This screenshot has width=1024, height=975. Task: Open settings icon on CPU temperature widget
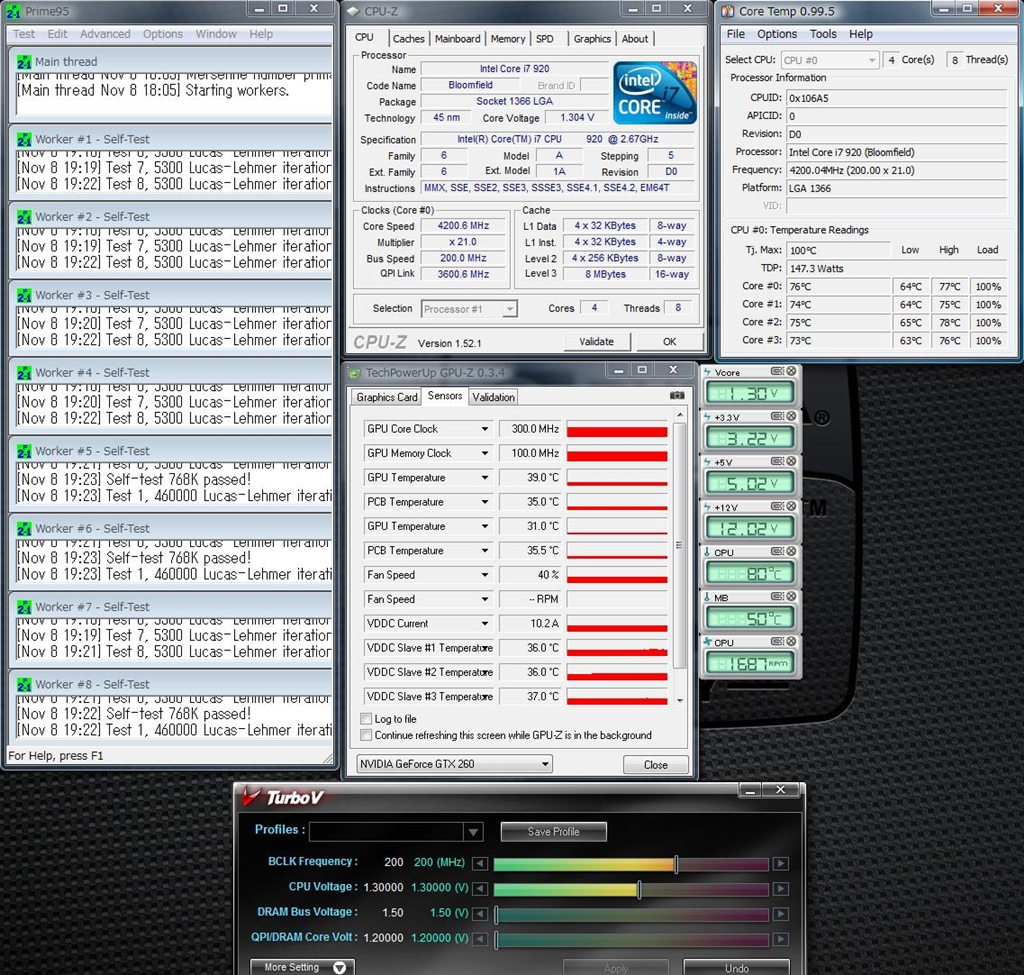point(777,551)
